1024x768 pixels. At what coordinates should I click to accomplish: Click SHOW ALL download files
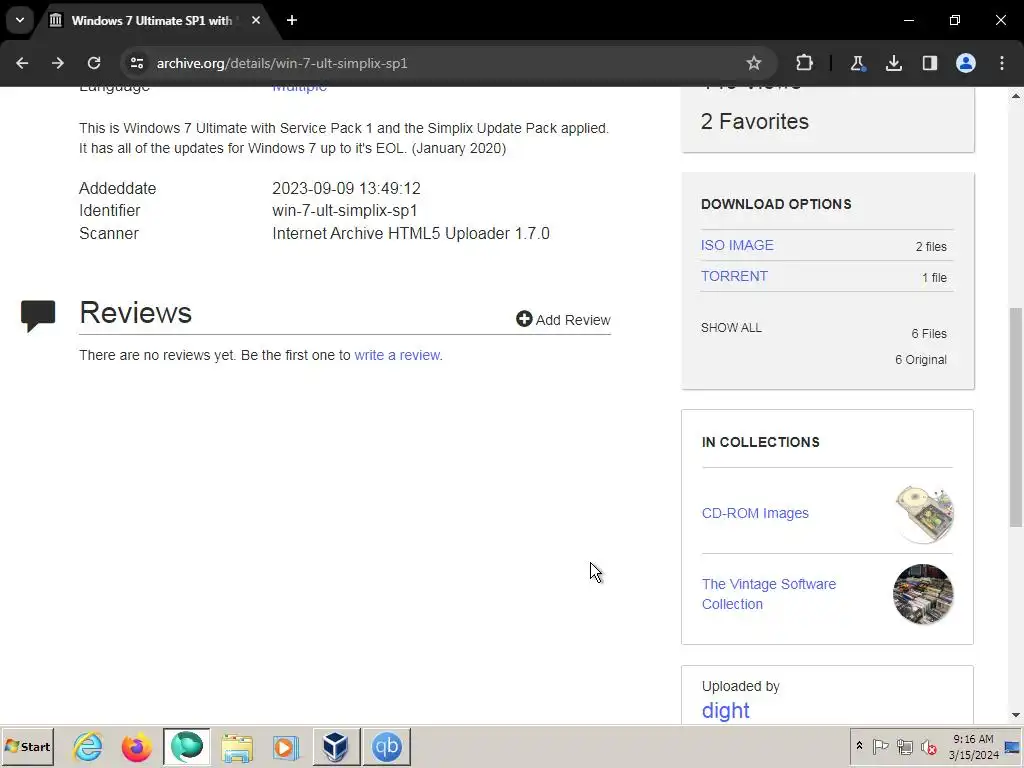[x=731, y=328]
